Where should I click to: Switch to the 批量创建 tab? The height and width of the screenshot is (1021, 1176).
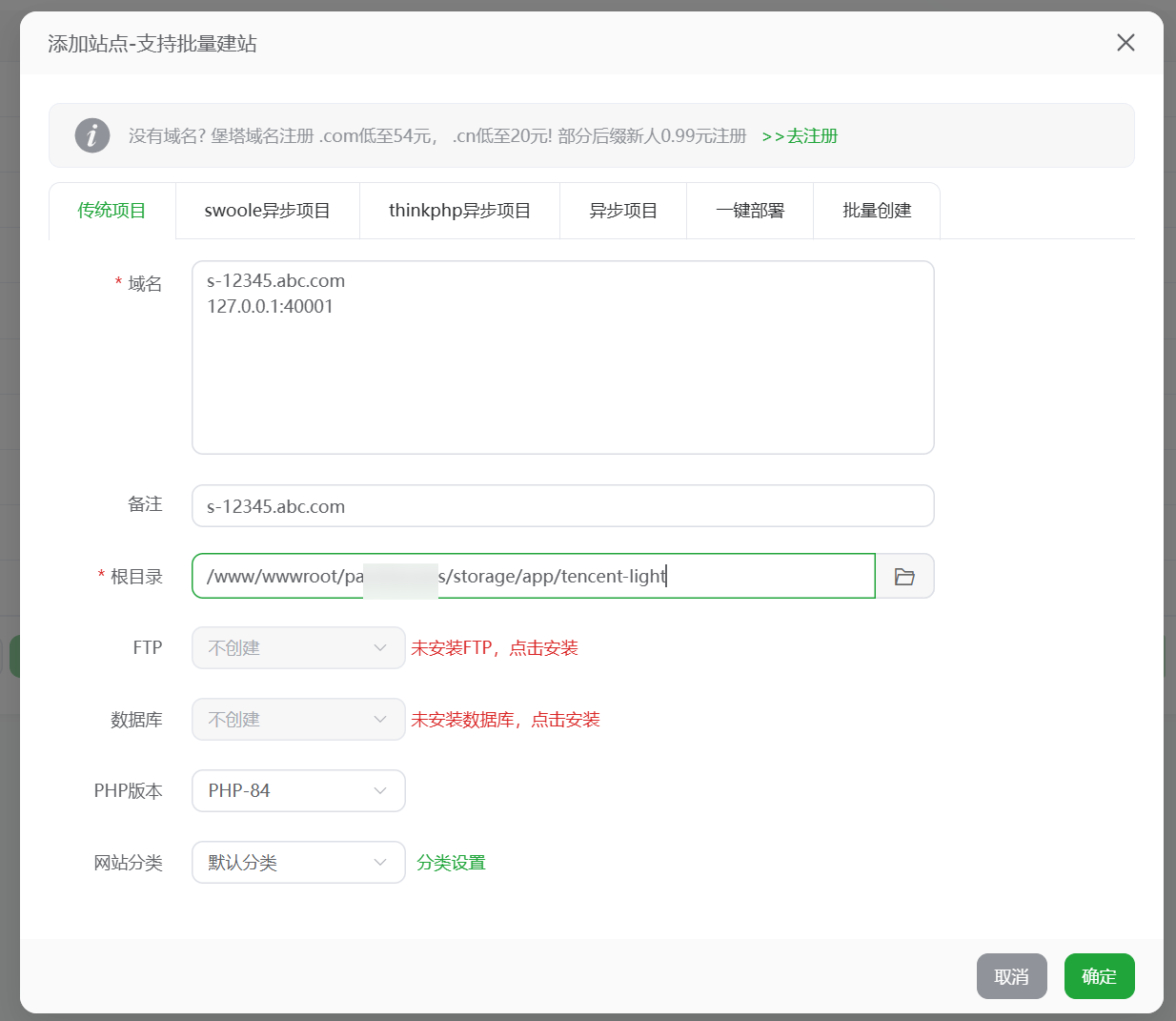pos(877,211)
